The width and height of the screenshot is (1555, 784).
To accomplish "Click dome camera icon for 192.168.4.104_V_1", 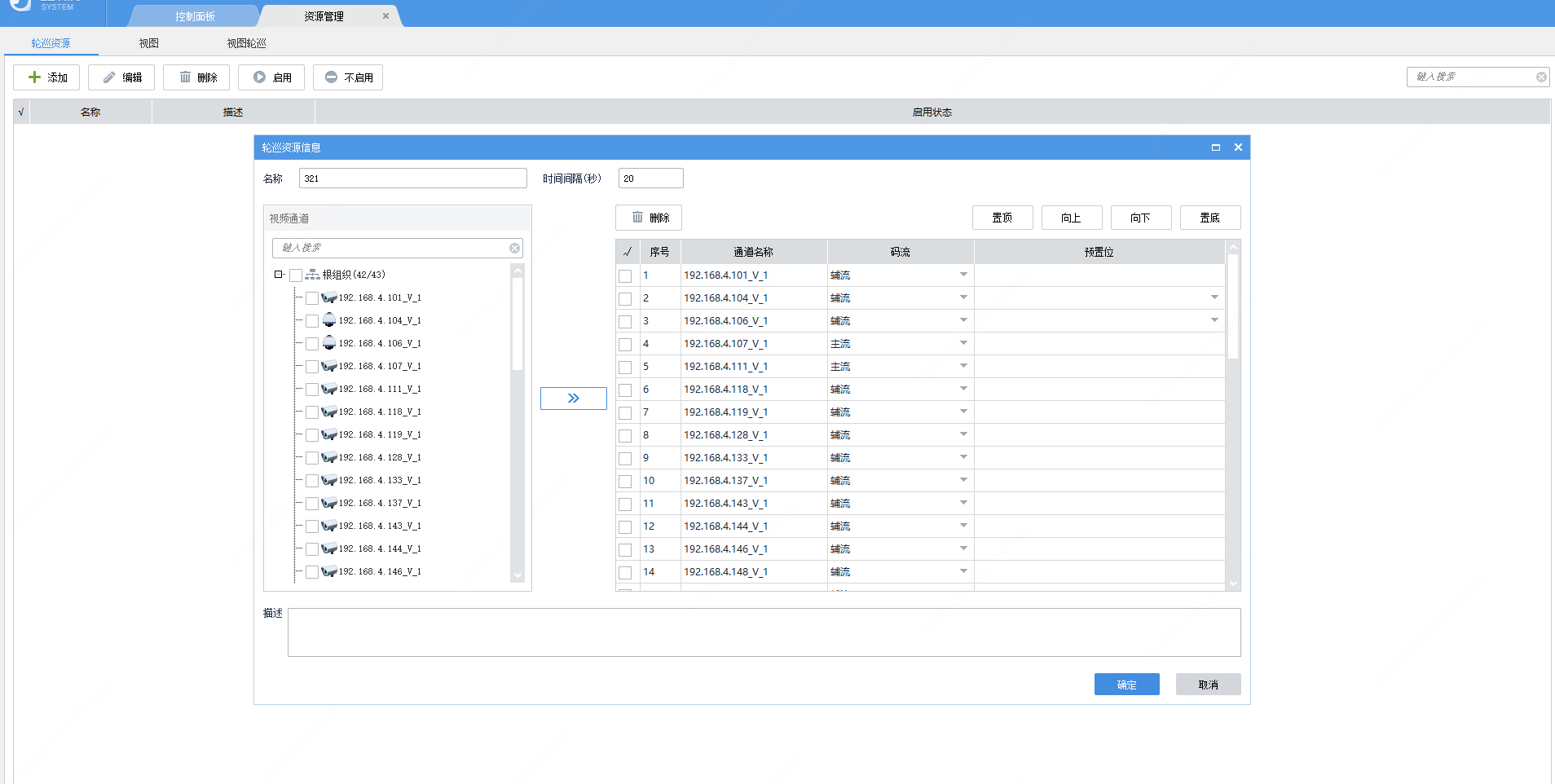I will 329,320.
